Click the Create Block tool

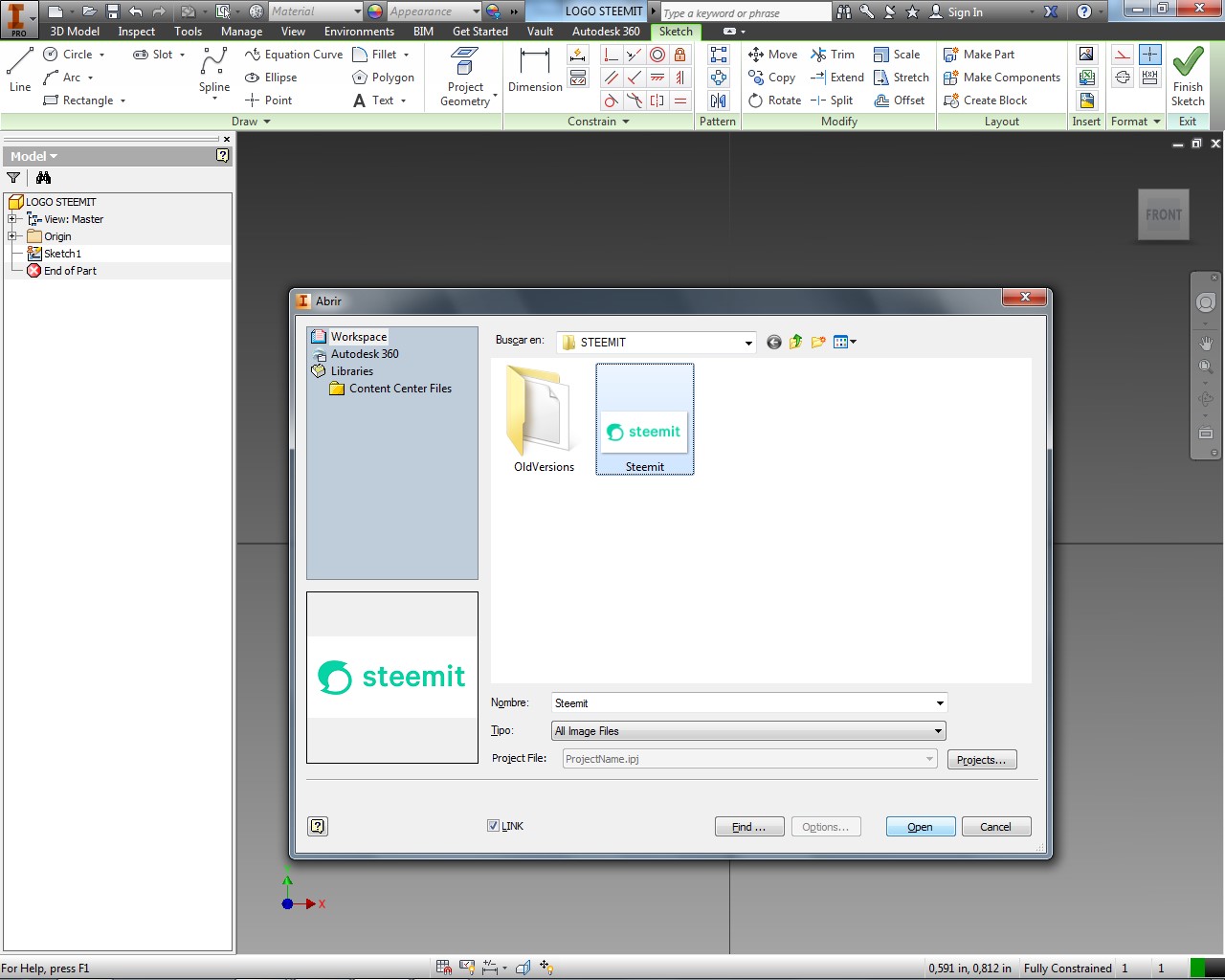(985, 100)
